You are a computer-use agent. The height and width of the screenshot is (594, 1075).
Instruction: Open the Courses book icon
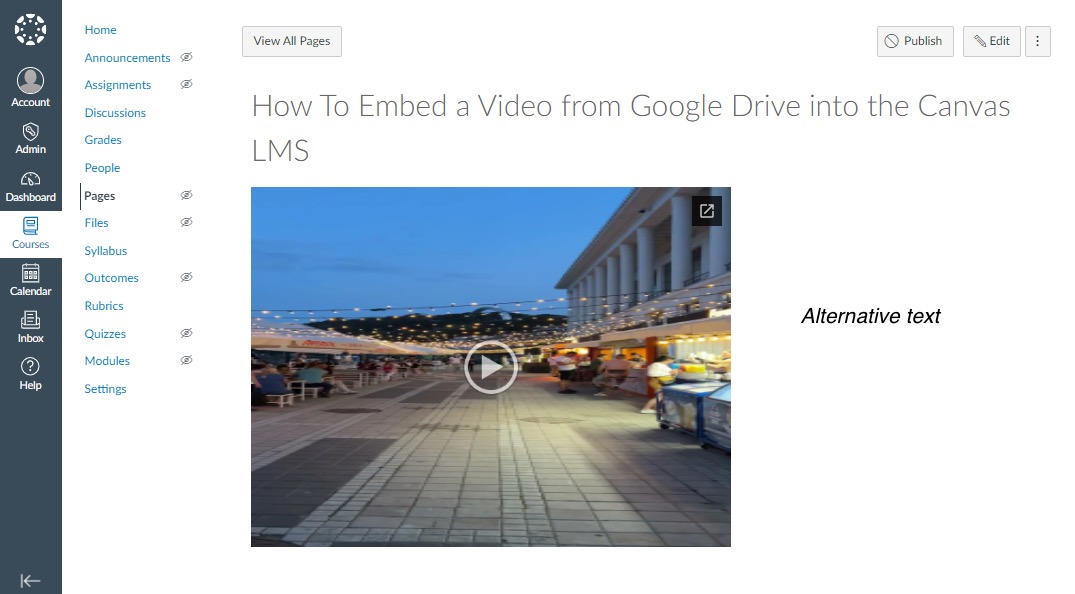(x=30, y=226)
